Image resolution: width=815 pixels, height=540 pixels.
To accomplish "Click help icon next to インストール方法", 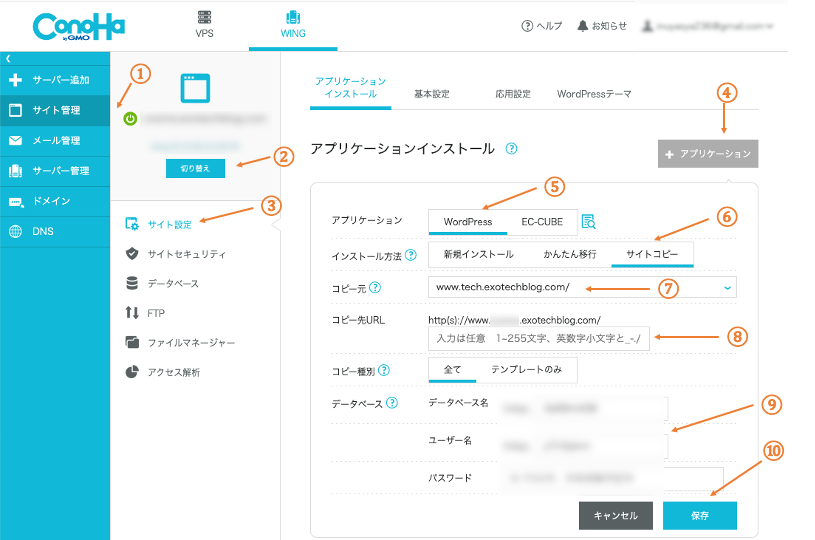I will coord(411,255).
